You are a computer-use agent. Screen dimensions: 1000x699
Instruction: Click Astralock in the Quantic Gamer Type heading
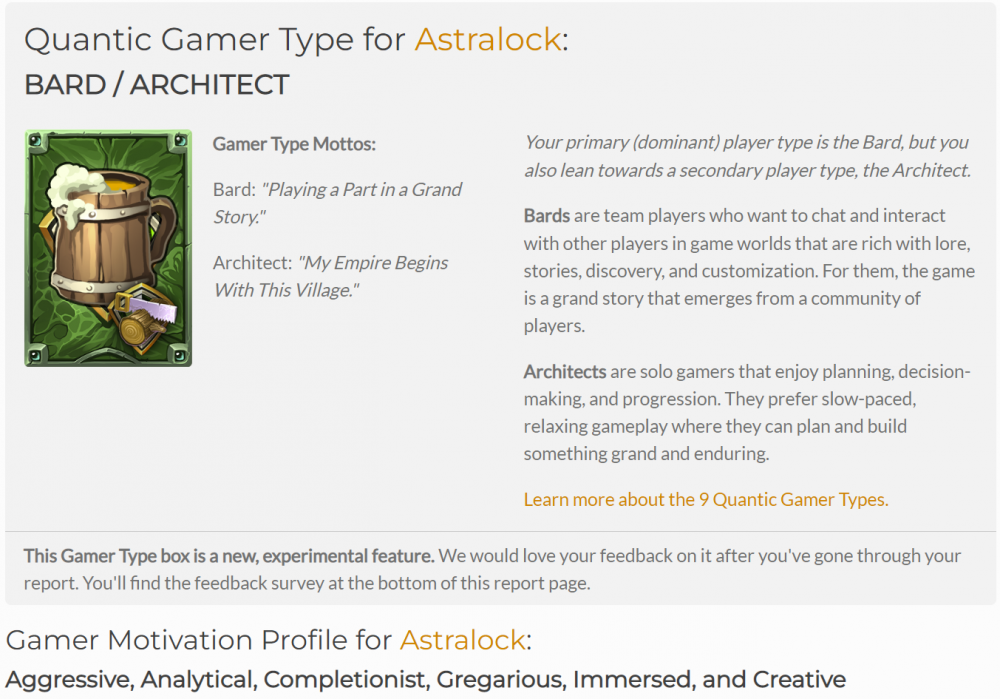point(488,39)
